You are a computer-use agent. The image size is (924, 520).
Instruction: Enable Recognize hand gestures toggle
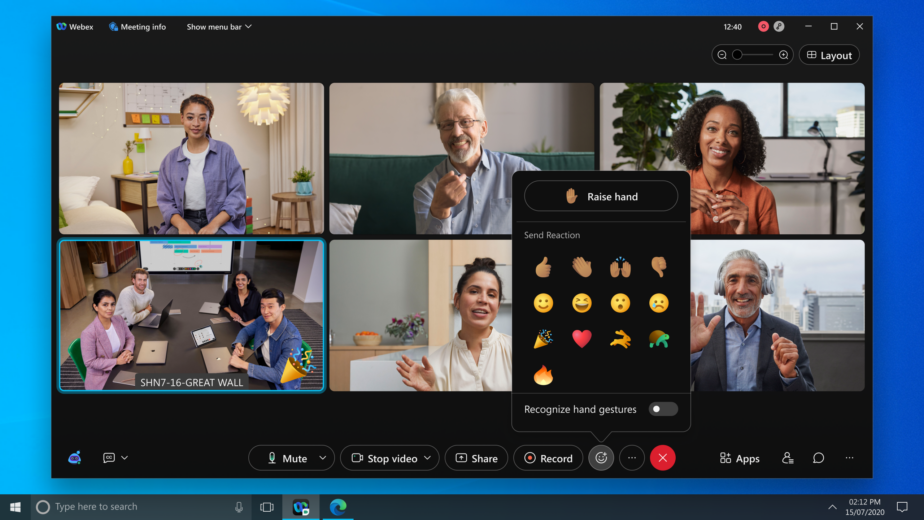coord(662,409)
